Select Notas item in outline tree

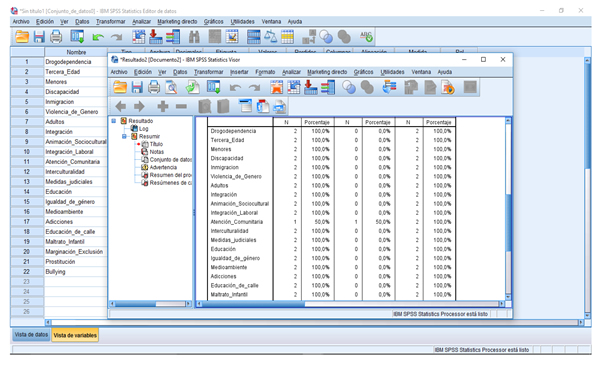[x=157, y=152]
